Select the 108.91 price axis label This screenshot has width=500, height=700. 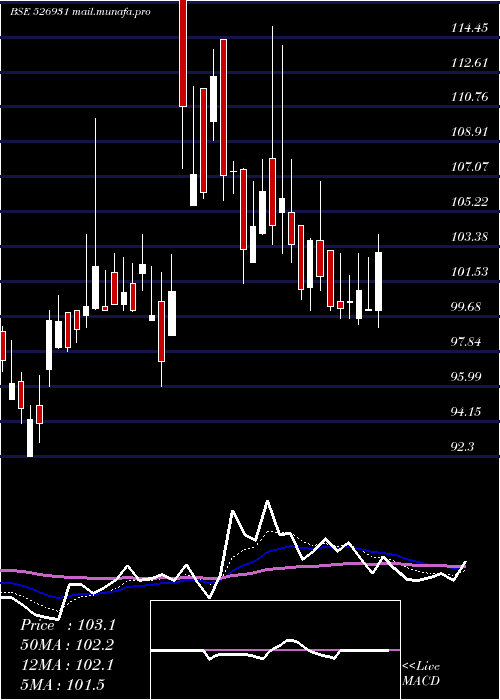tap(469, 132)
